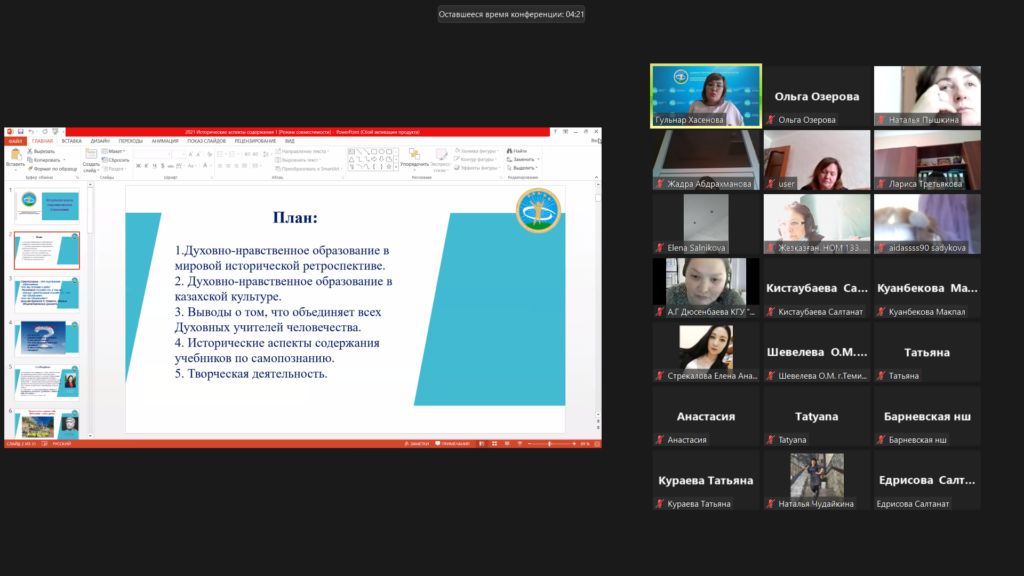The height and width of the screenshot is (576, 1024).
Task: Click Select (Выделить) in editing group
Action: coord(522,168)
